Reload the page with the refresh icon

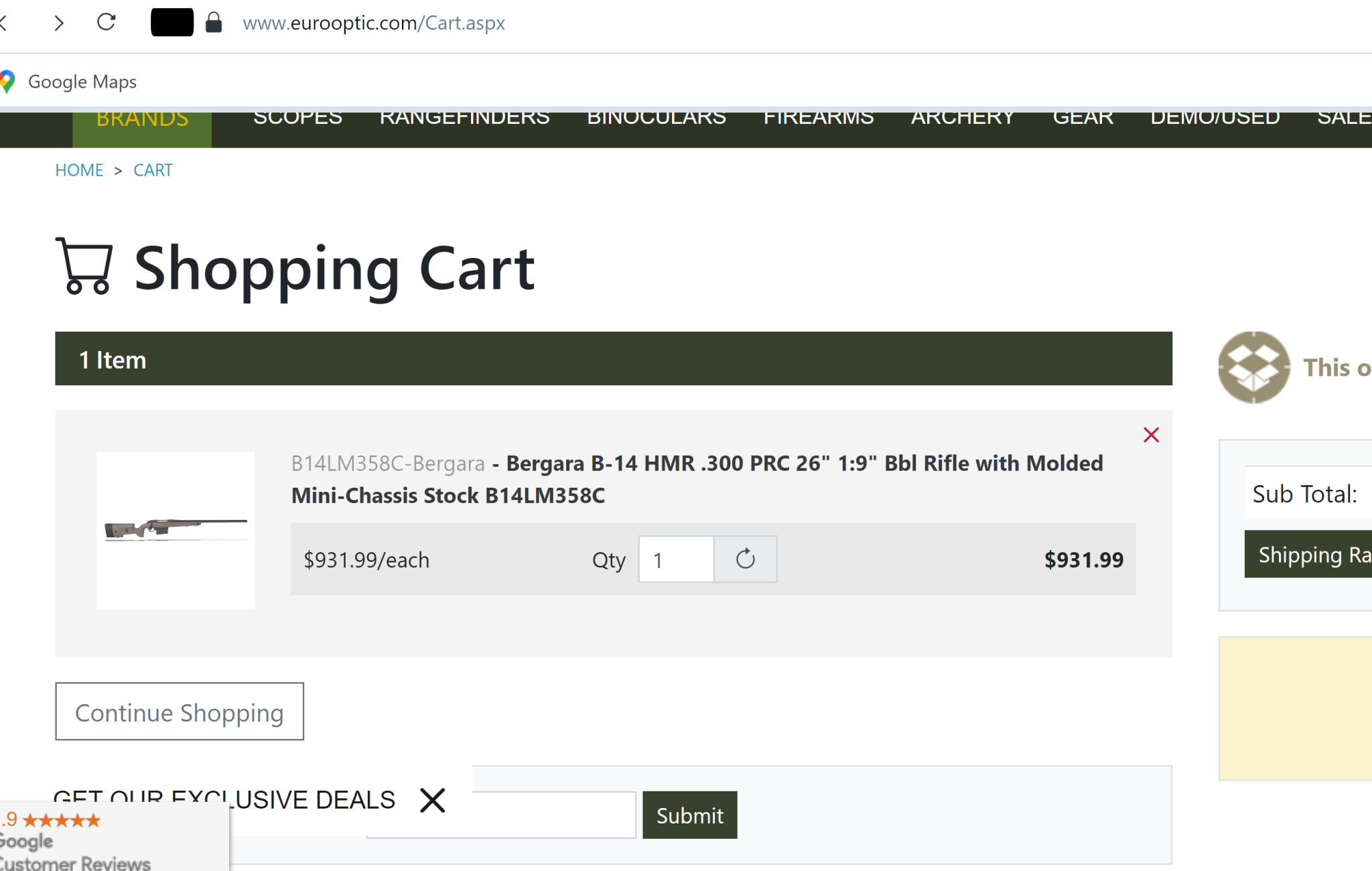(x=107, y=22)
